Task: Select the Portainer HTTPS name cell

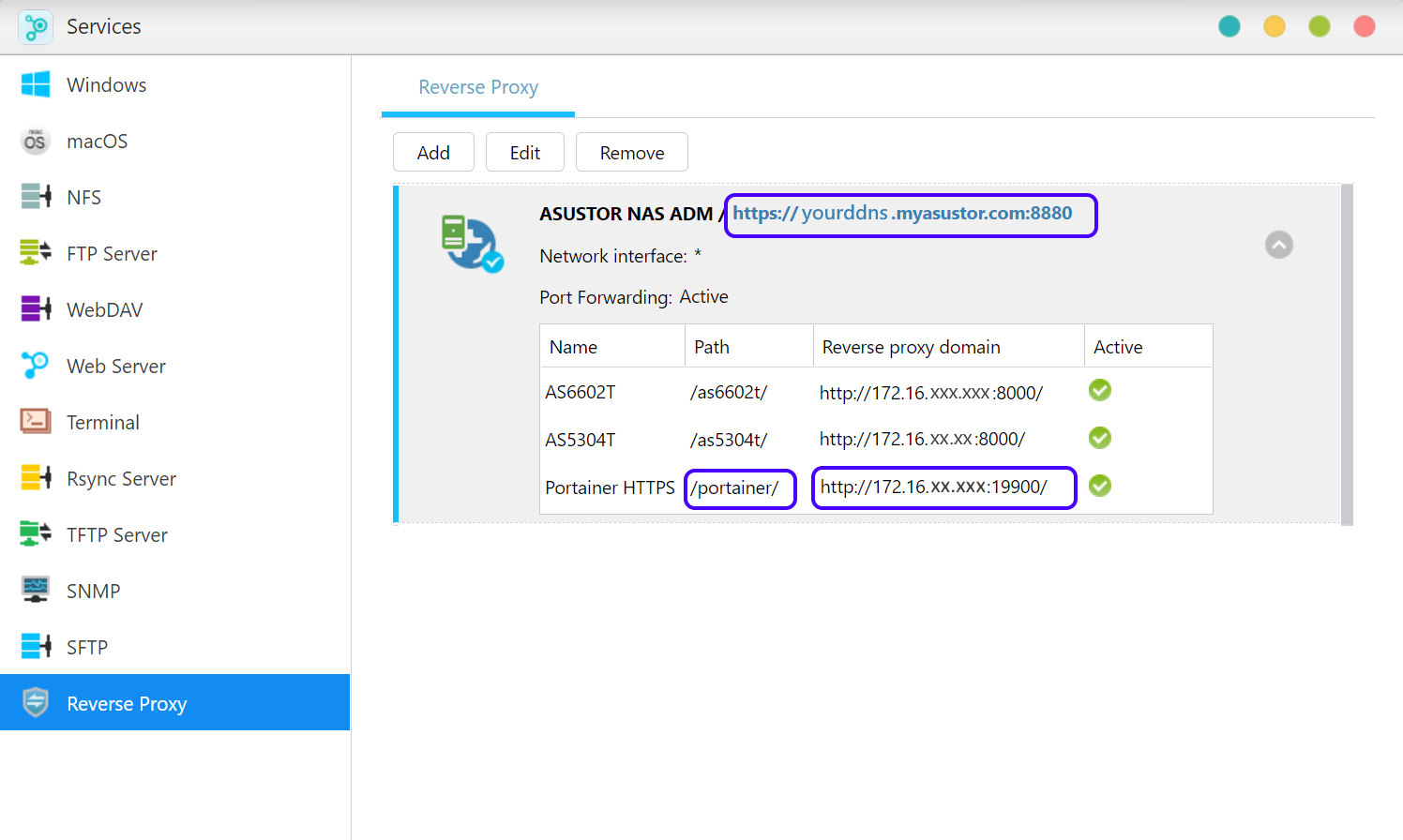Action: (610, 487)
